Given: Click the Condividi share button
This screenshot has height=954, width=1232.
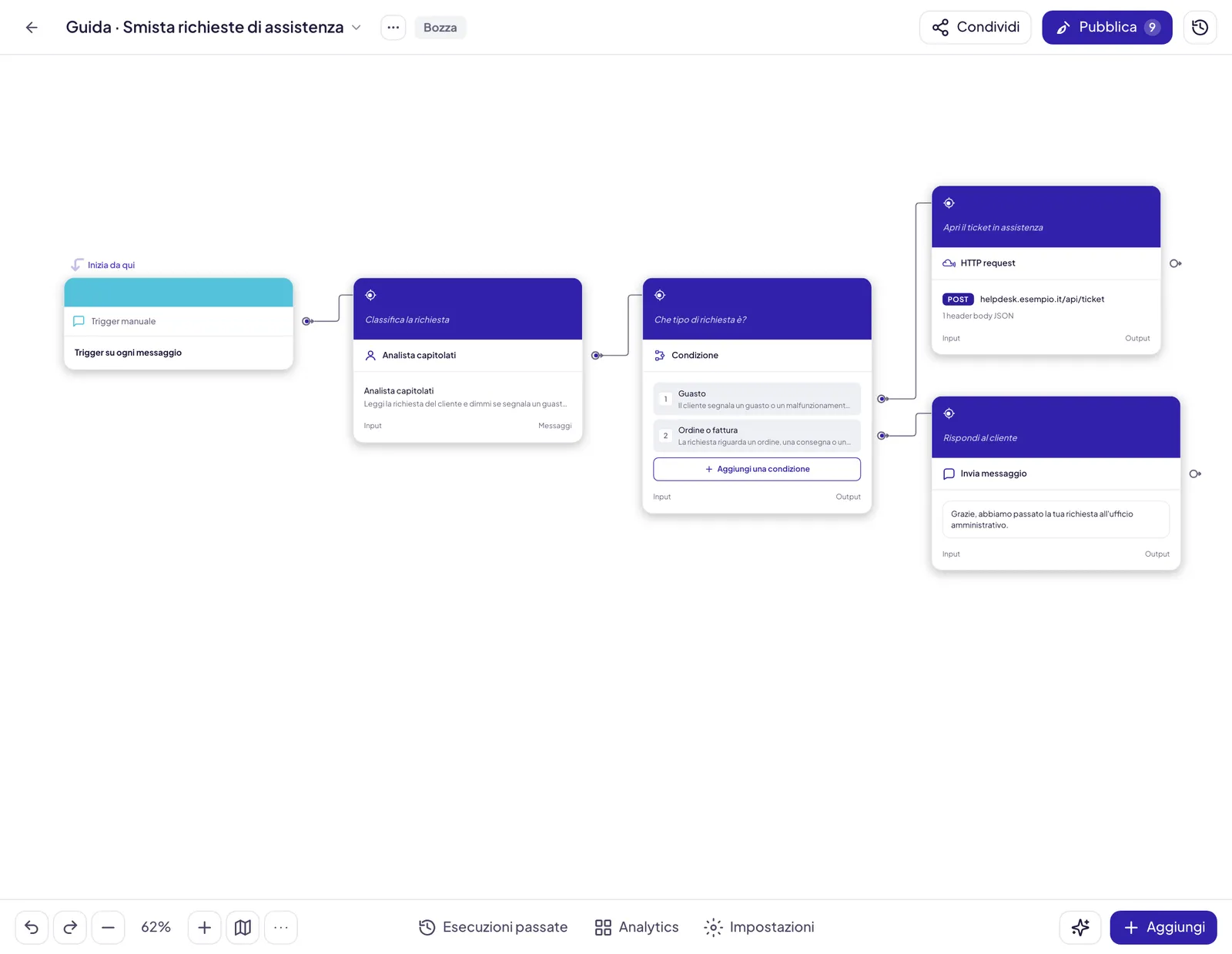Looking at the screenshot, I should pyautogui.click(x=975, y=28).
